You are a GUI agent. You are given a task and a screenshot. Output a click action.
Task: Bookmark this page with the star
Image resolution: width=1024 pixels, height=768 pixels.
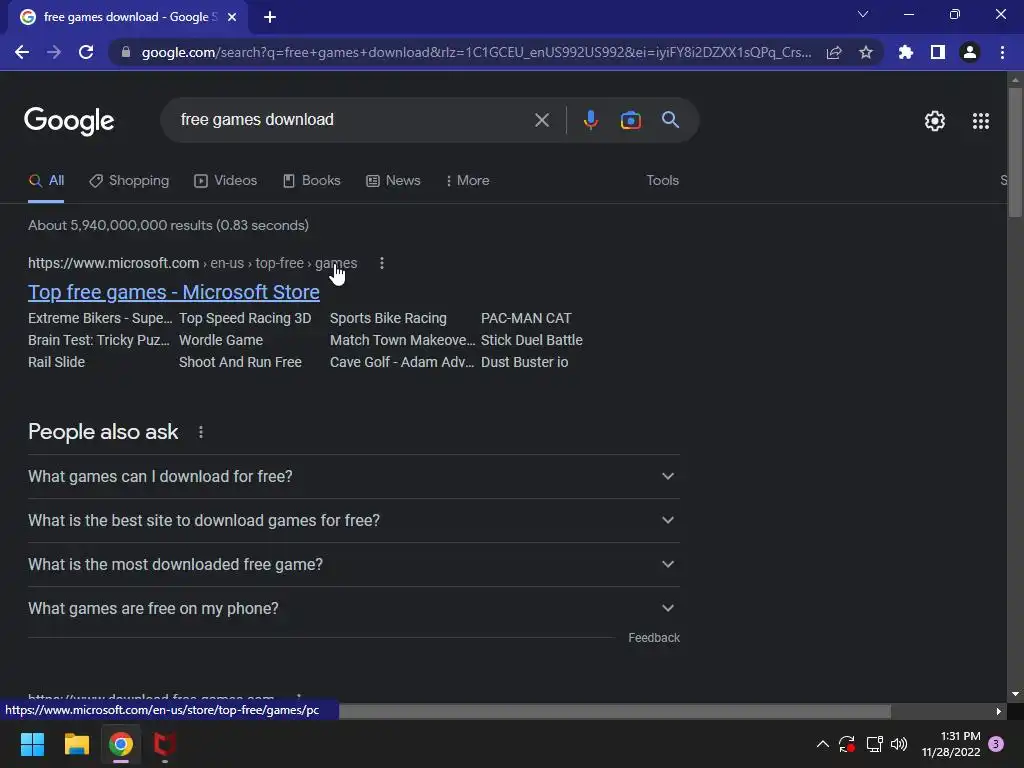coord(866,52)
